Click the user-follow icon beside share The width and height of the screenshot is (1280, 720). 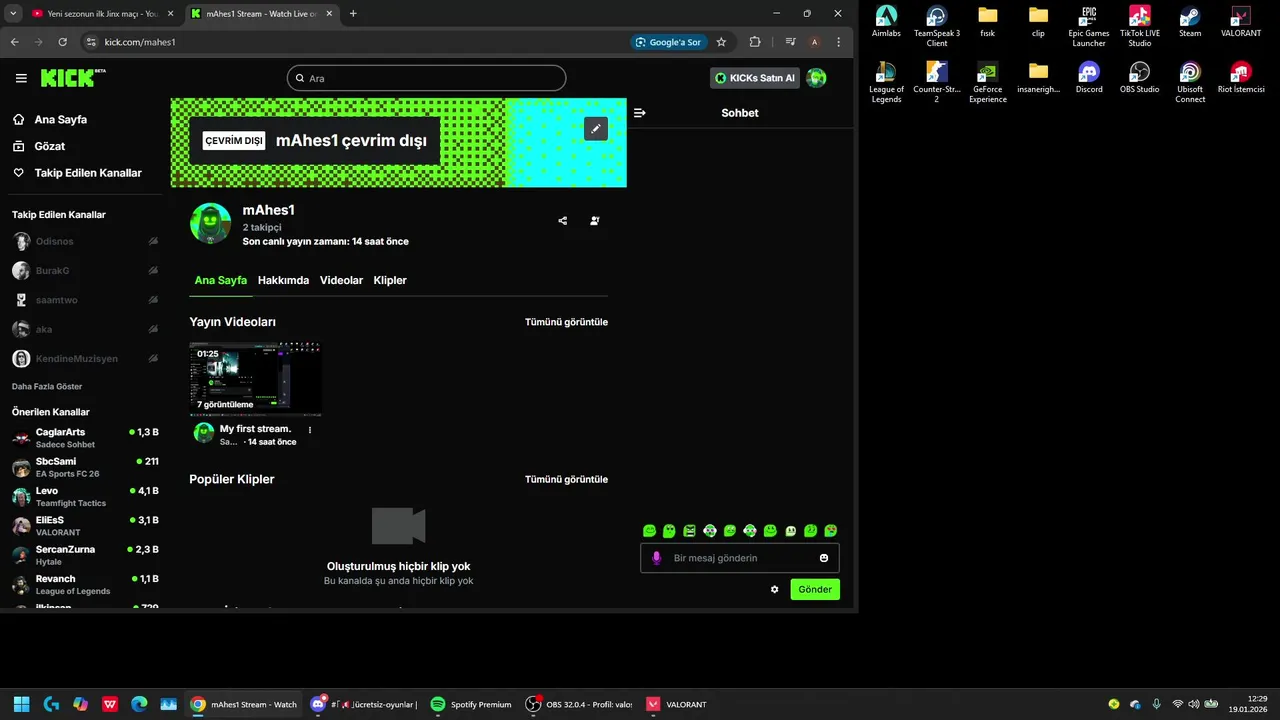(595, 221)
